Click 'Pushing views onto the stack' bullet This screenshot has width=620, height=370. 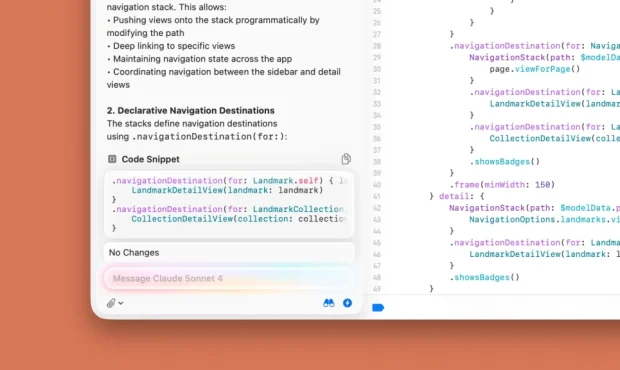(213, 26)
